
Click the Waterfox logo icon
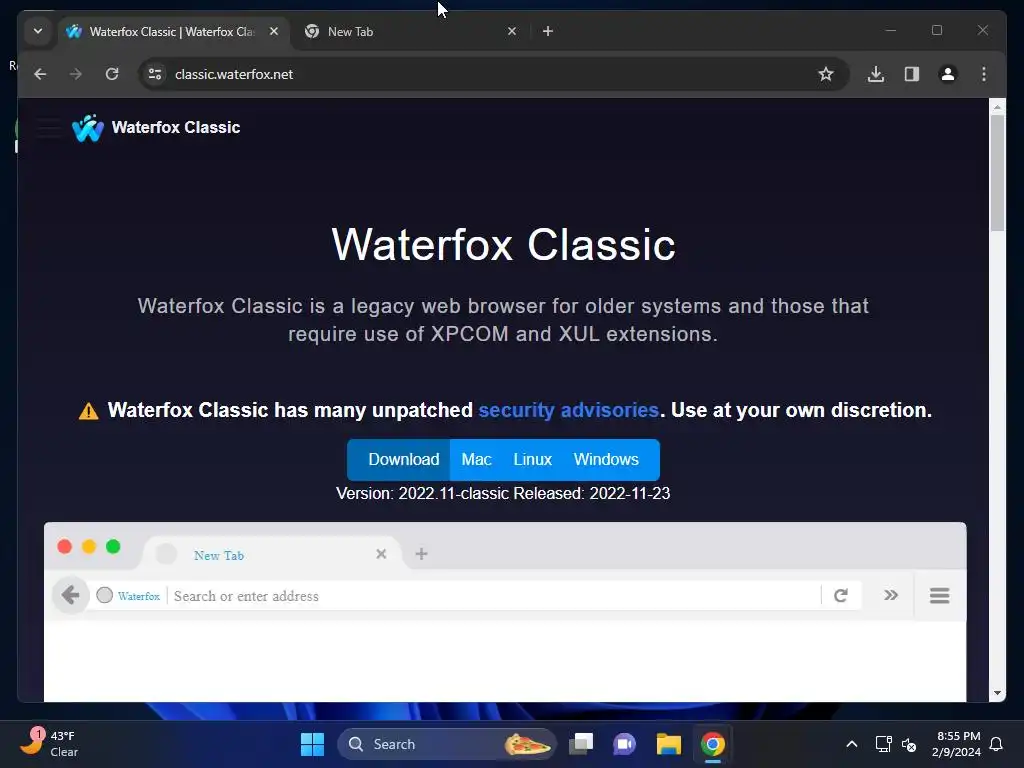(88, 128)
